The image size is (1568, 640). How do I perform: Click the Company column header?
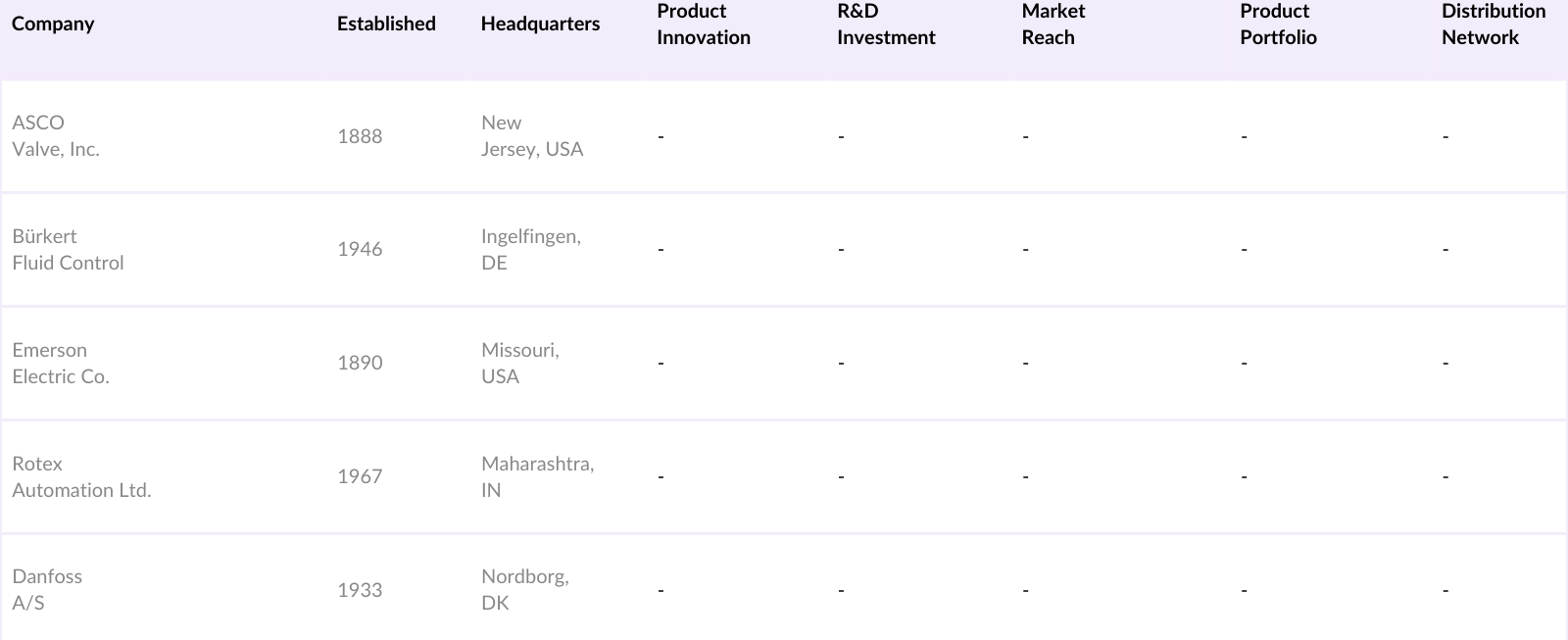[x=53, y=24]
